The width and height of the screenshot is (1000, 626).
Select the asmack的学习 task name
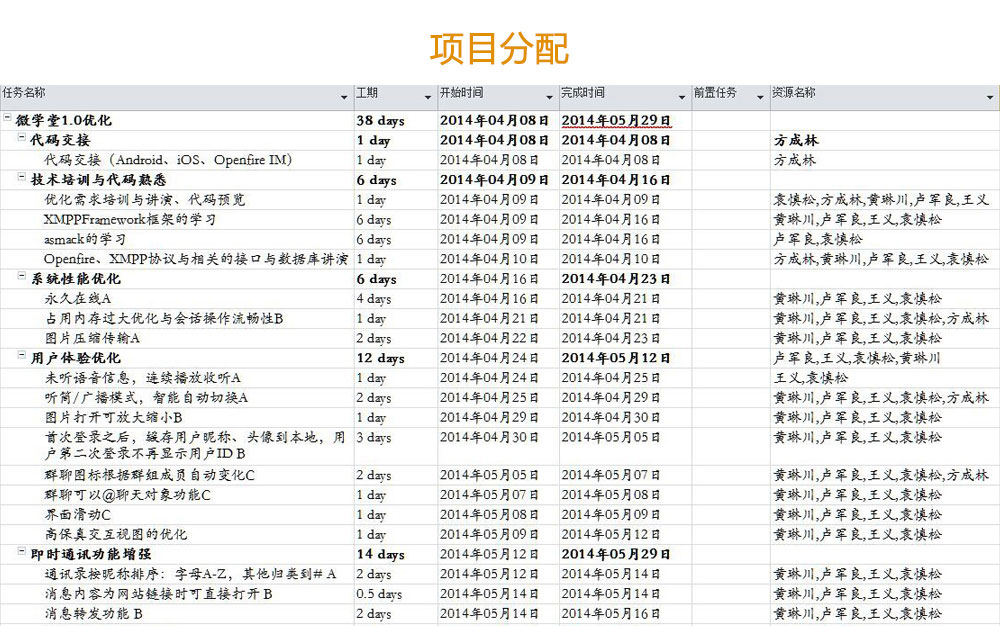85,239
